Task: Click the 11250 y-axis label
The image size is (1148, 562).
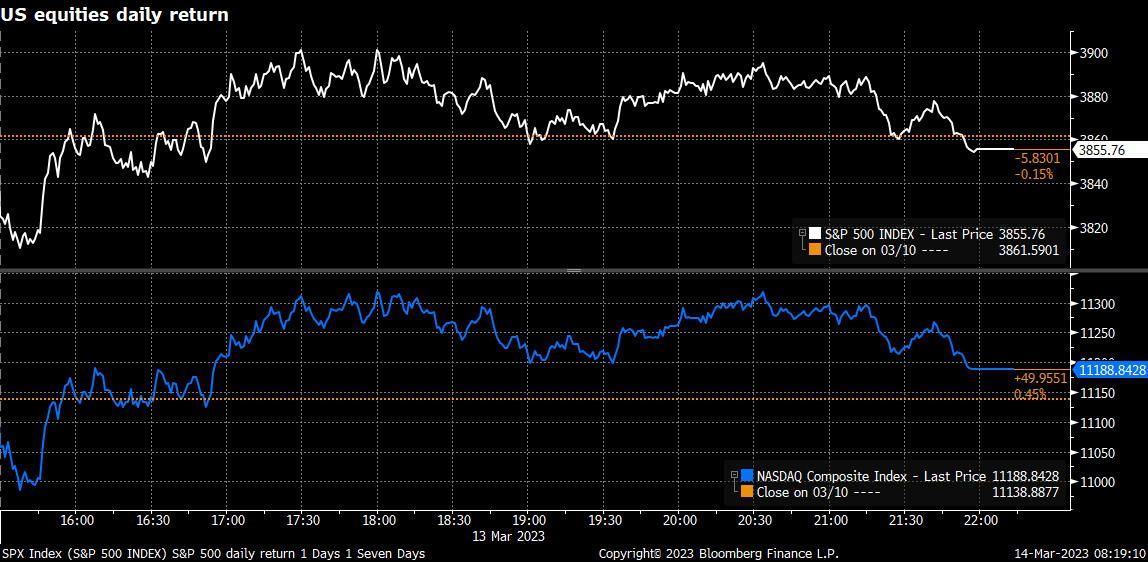Action: click(x=1095, y=334)
